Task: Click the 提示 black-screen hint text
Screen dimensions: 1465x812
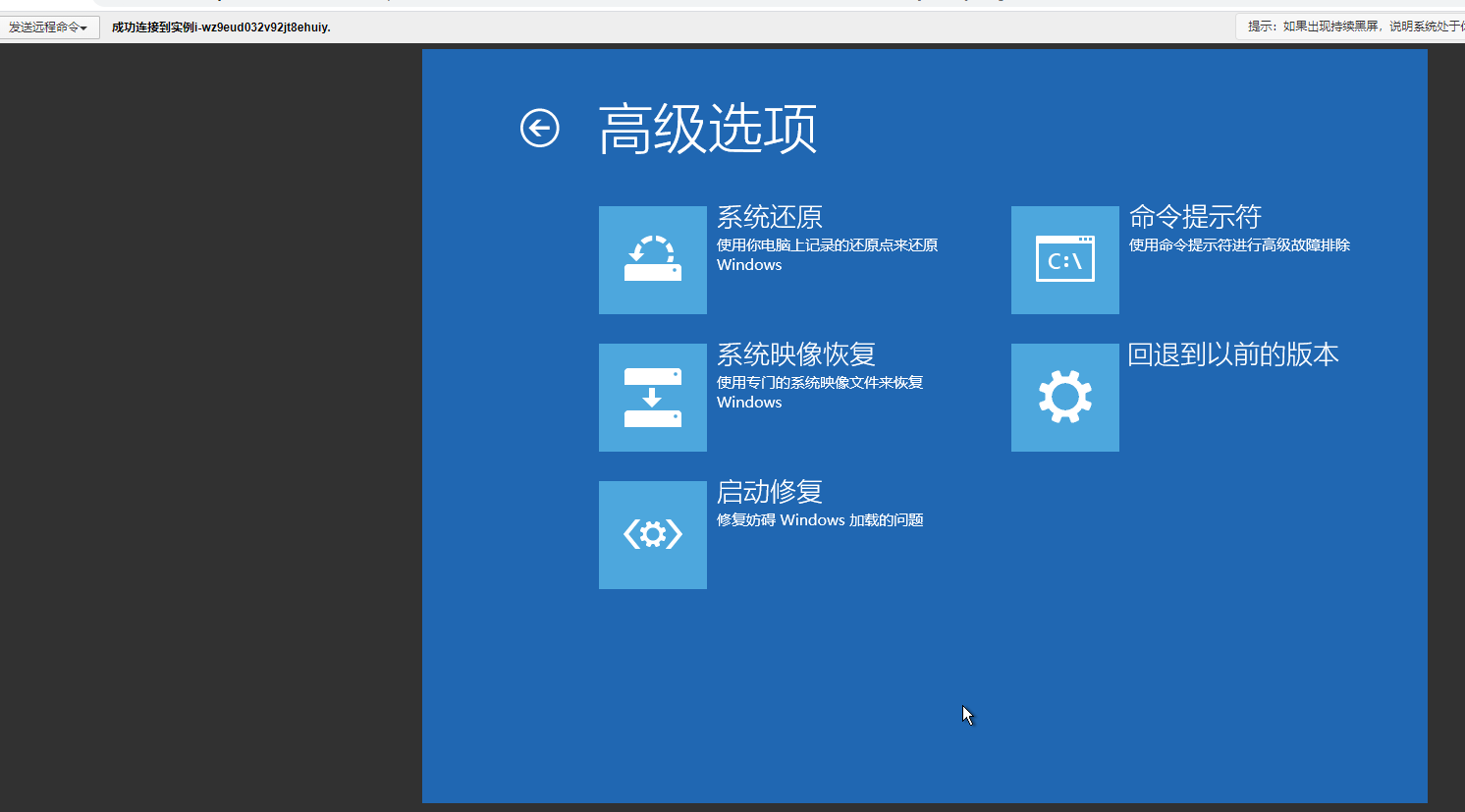Action: click(1353, 27)
